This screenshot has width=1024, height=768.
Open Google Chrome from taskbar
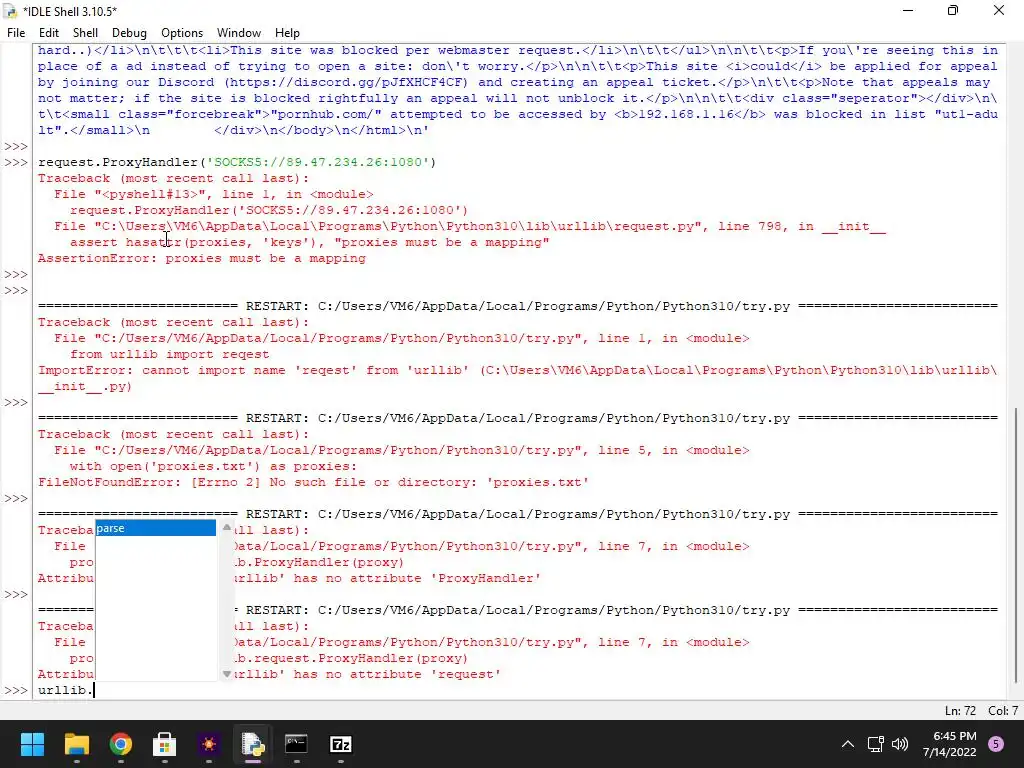tap(121, 744)
